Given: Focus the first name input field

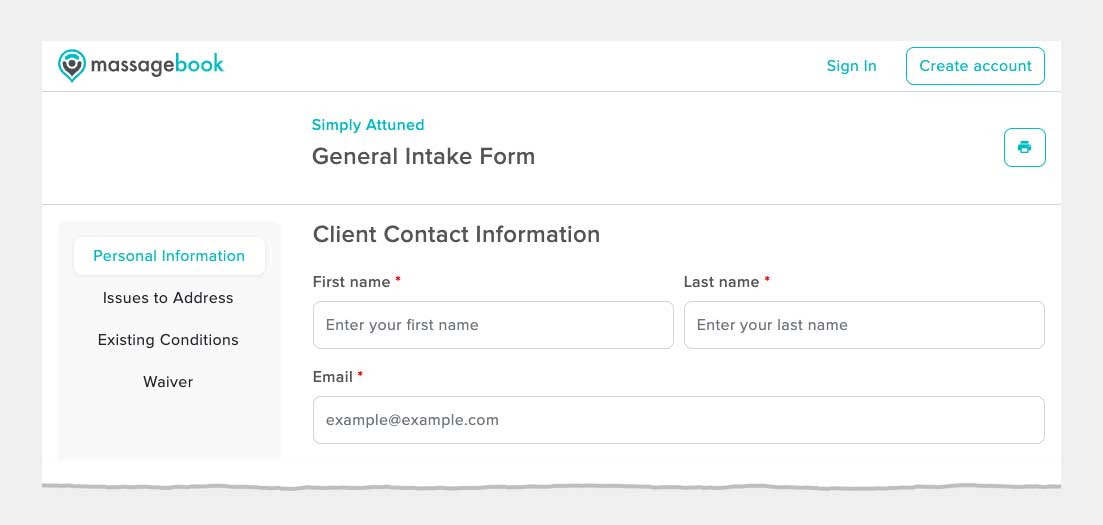Looking at the screenshot, I should point(493,325).
